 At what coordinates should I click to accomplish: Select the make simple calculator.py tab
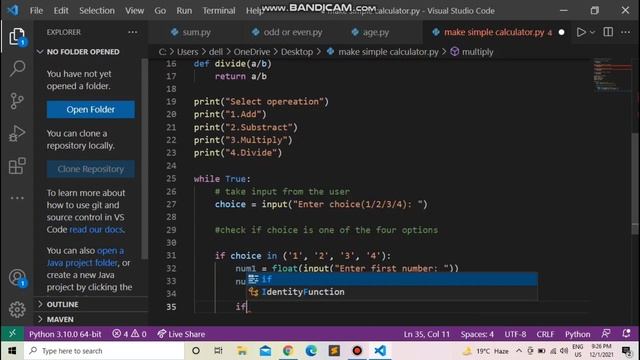pos(494,32)
